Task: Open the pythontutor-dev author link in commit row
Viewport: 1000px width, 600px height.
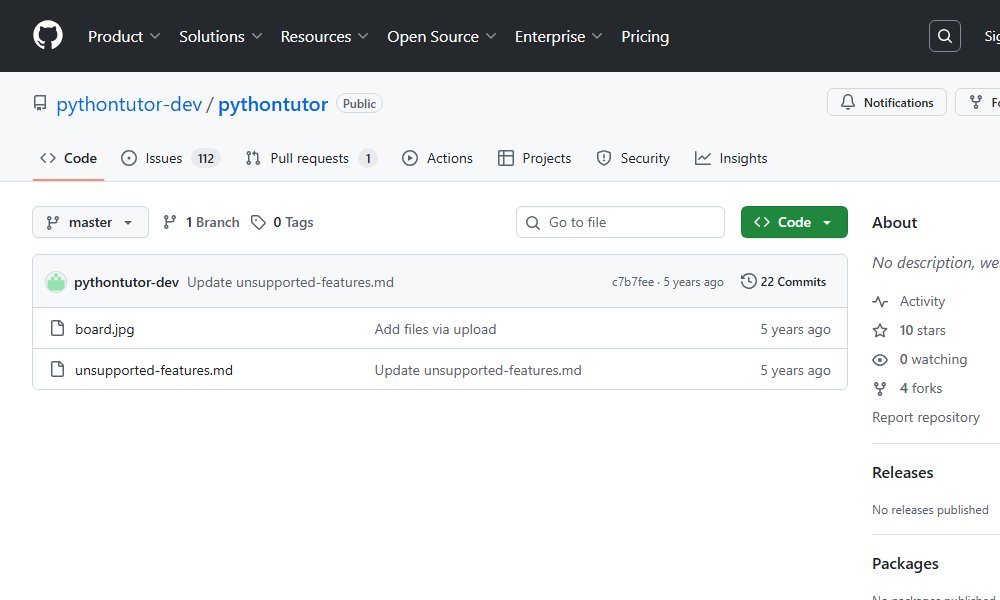Action: pyautogui.click(x=126, y=282)
